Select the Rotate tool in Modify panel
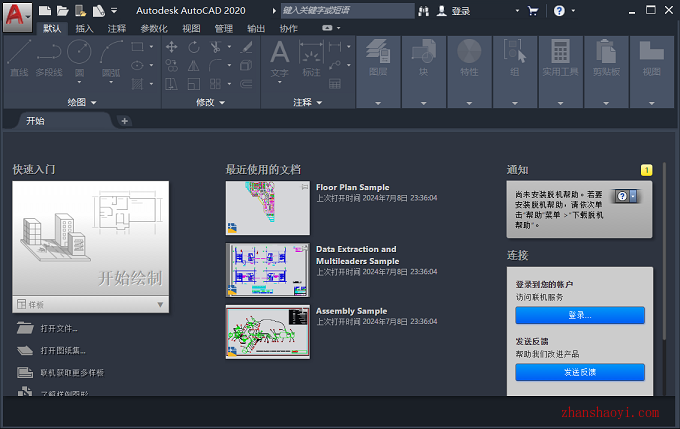Viewport: 680px width, 429px height. [x=194, y=47]
